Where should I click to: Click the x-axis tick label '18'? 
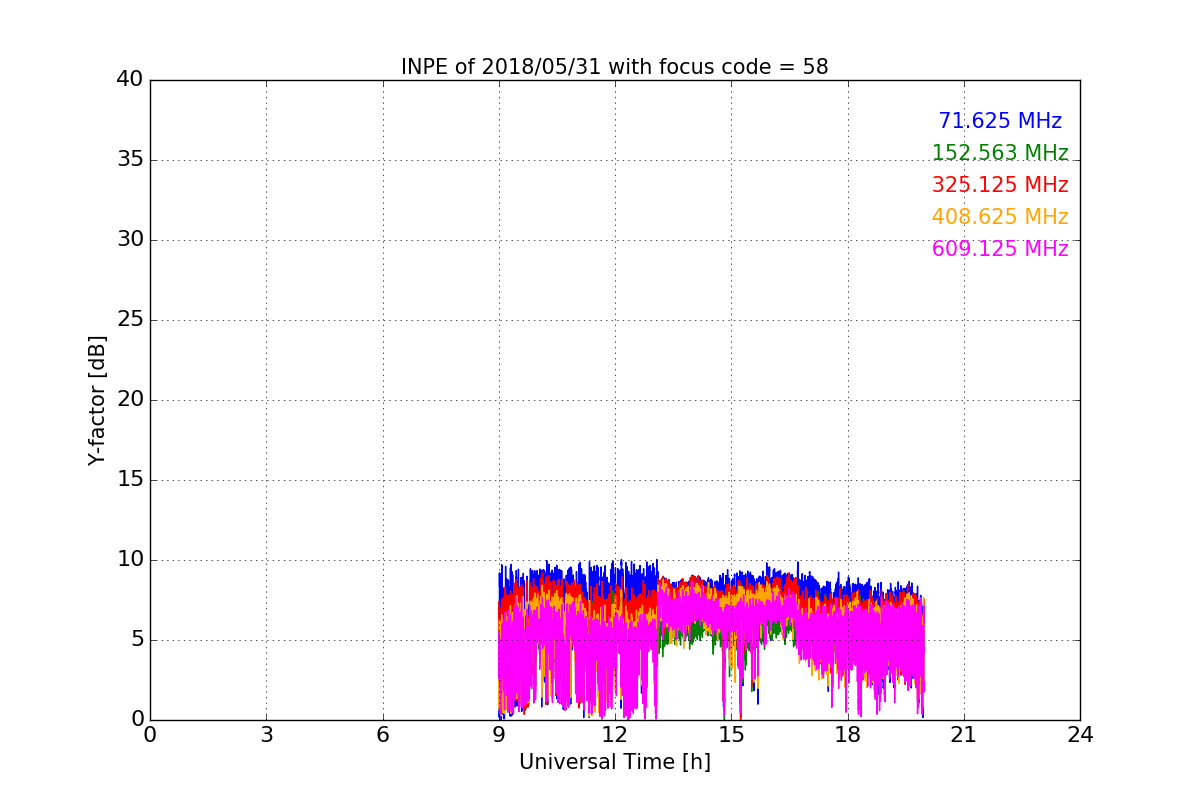coord(848,735)
